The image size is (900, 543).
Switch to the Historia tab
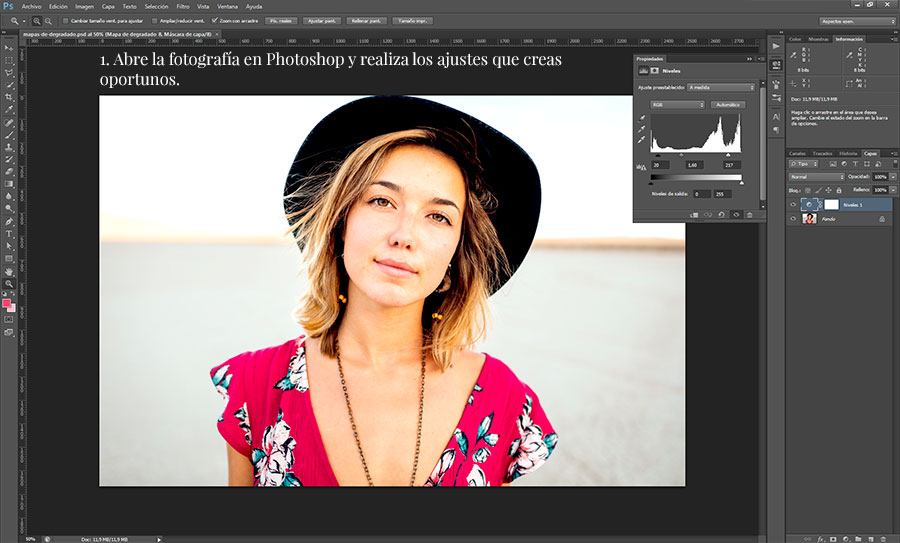tap(847, 153)
